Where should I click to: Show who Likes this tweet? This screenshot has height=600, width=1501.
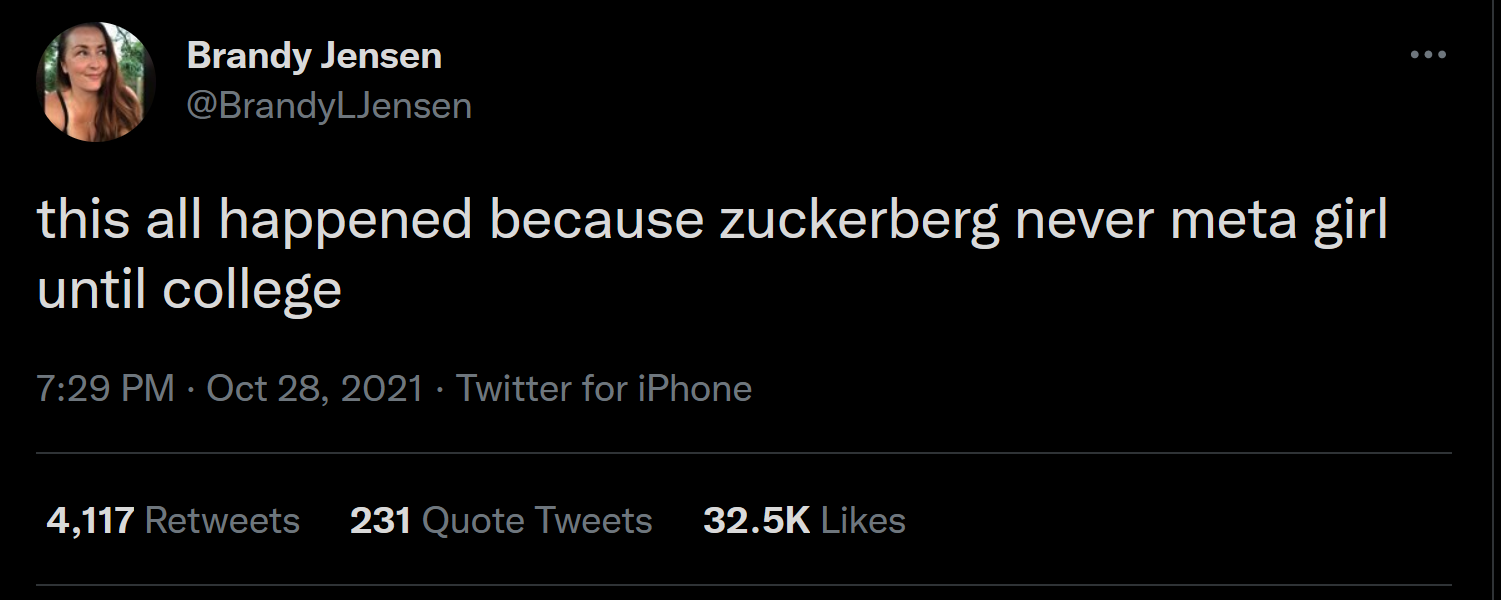863,520
